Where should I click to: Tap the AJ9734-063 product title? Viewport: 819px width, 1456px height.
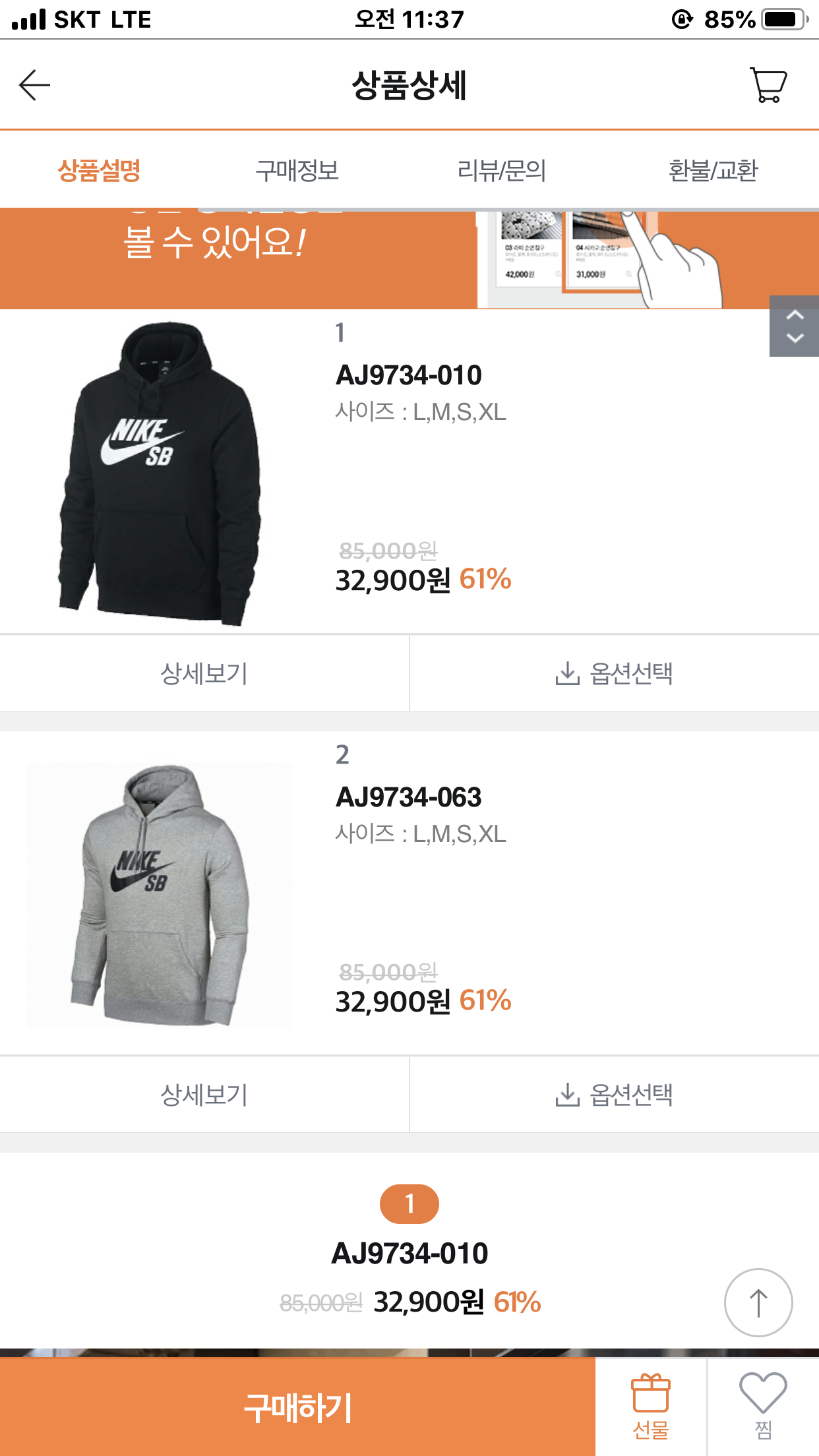[408, 797]
